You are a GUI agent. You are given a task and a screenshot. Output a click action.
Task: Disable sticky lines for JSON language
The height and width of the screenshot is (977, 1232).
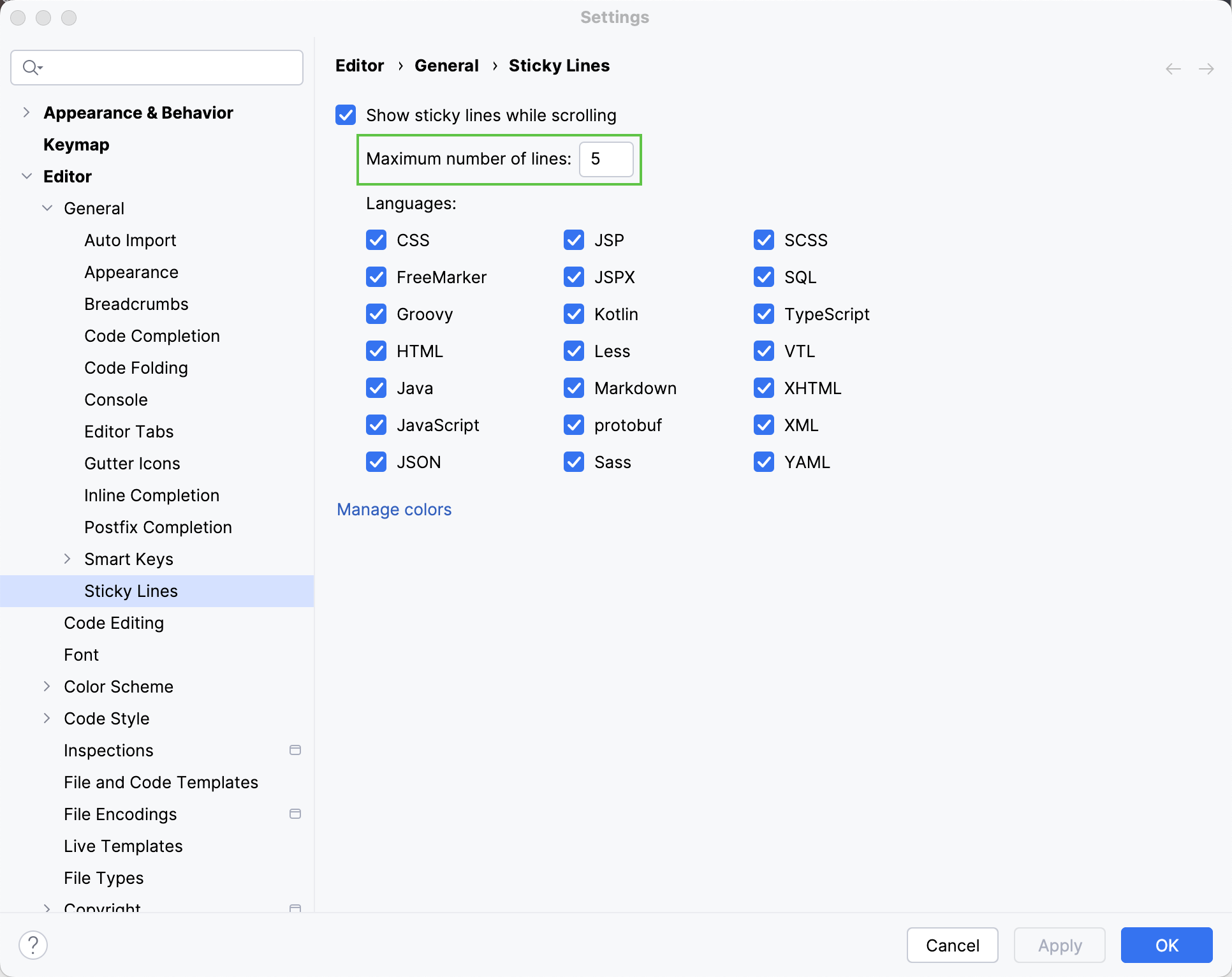click(x=377, y=462)
